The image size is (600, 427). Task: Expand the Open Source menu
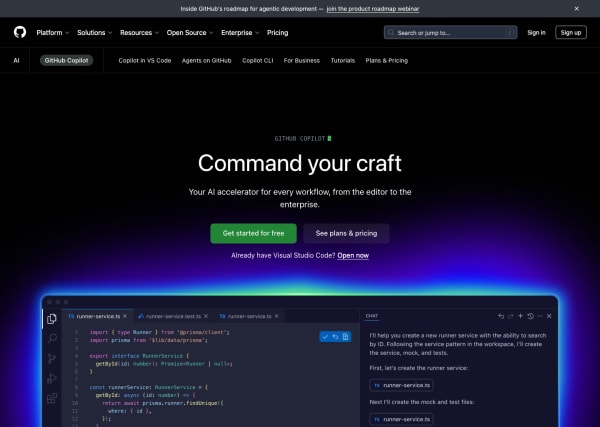pyautogui.click(x=190, y=33)
